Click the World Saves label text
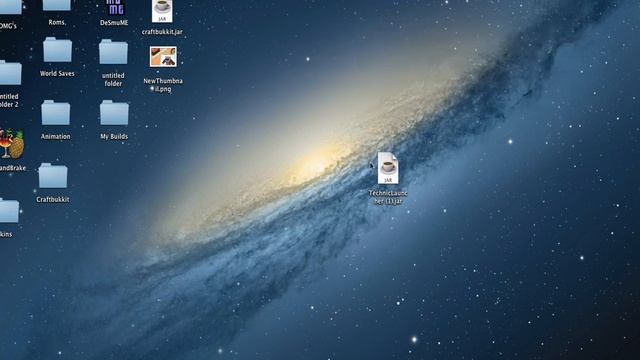 (x=57, y=73)
